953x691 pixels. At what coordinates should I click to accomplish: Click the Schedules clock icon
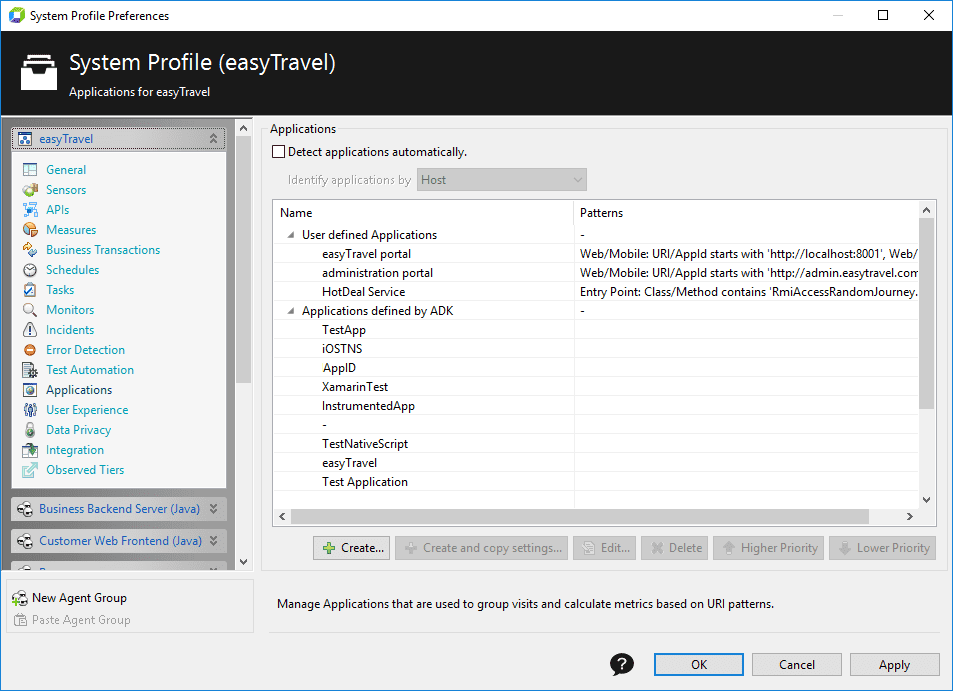30,270
